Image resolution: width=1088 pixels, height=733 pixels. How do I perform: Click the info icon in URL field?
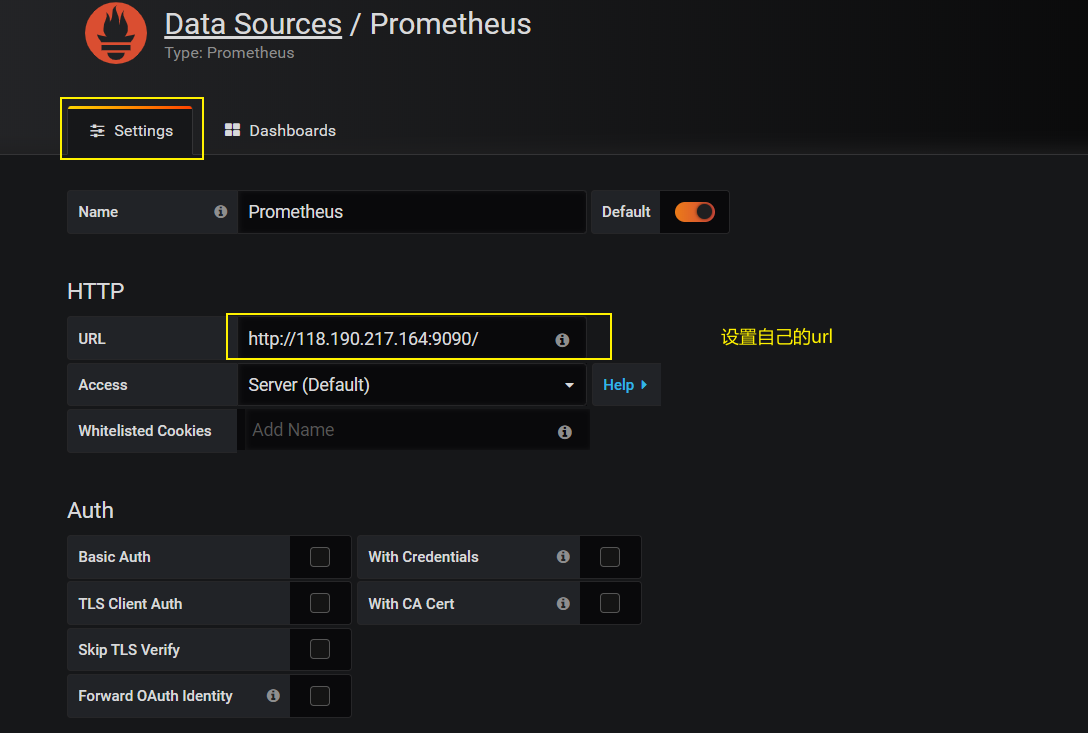562,340
